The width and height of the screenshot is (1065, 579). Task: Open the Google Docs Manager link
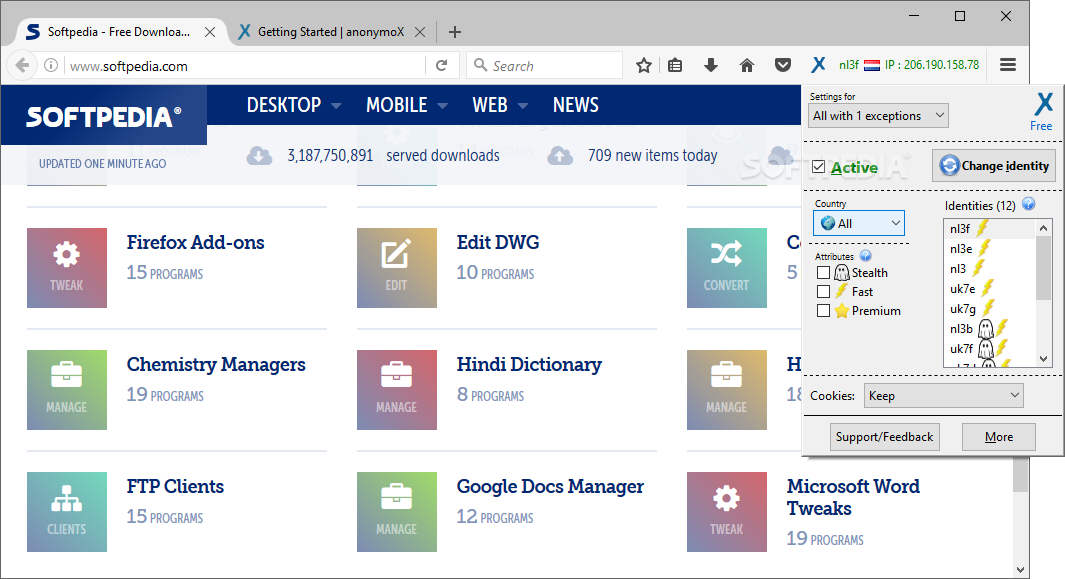point(550,487)
